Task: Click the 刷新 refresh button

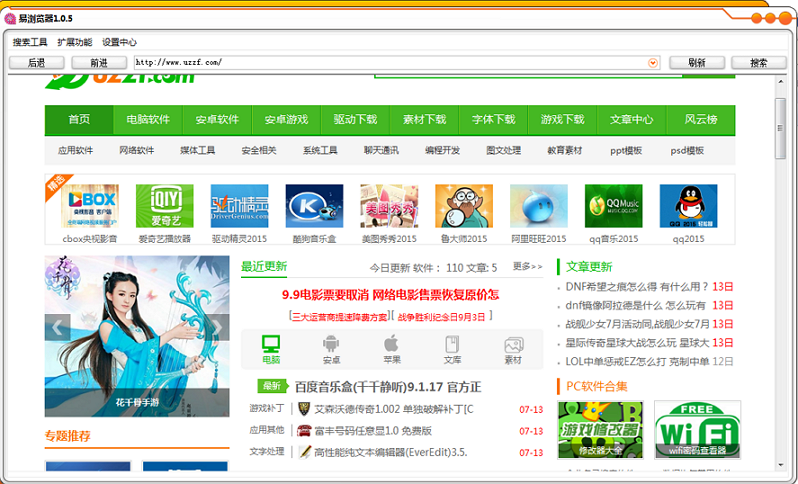Action: click(697, 63)
